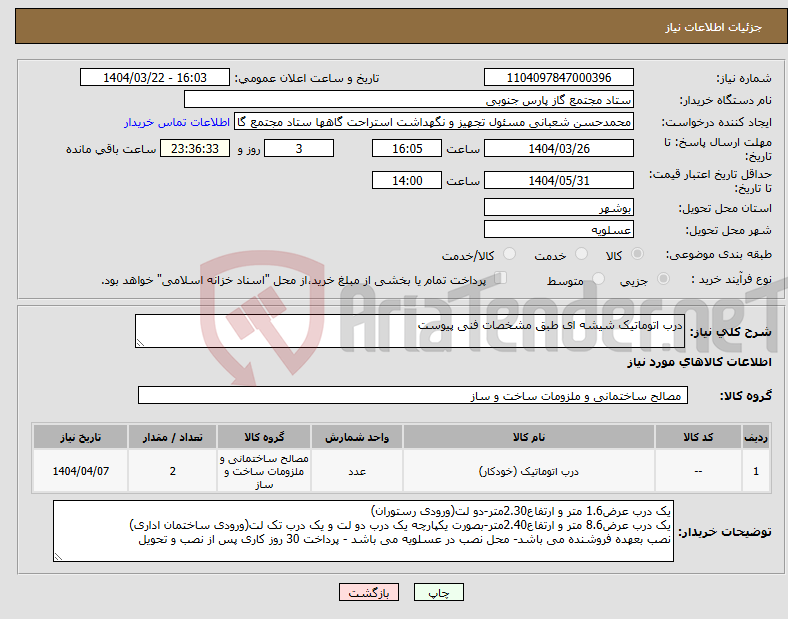The width and height of the screenshot is (788, 619).
Task: Click delivery province field بوشهر
Action: coord(558,208)
